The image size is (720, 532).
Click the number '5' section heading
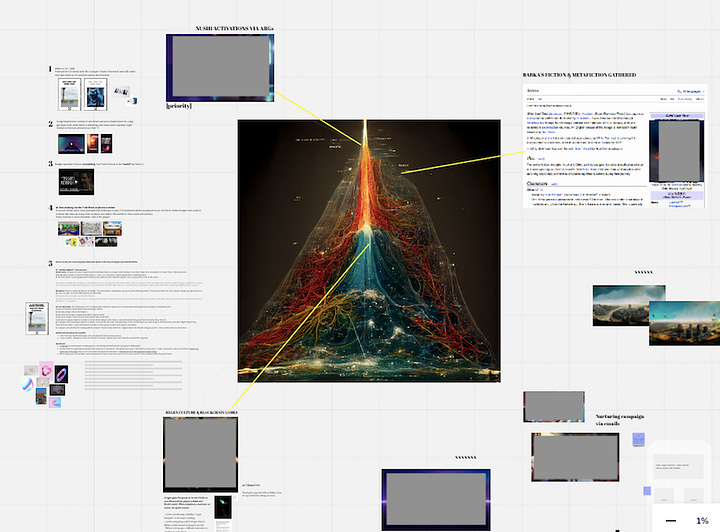point(51,263)
